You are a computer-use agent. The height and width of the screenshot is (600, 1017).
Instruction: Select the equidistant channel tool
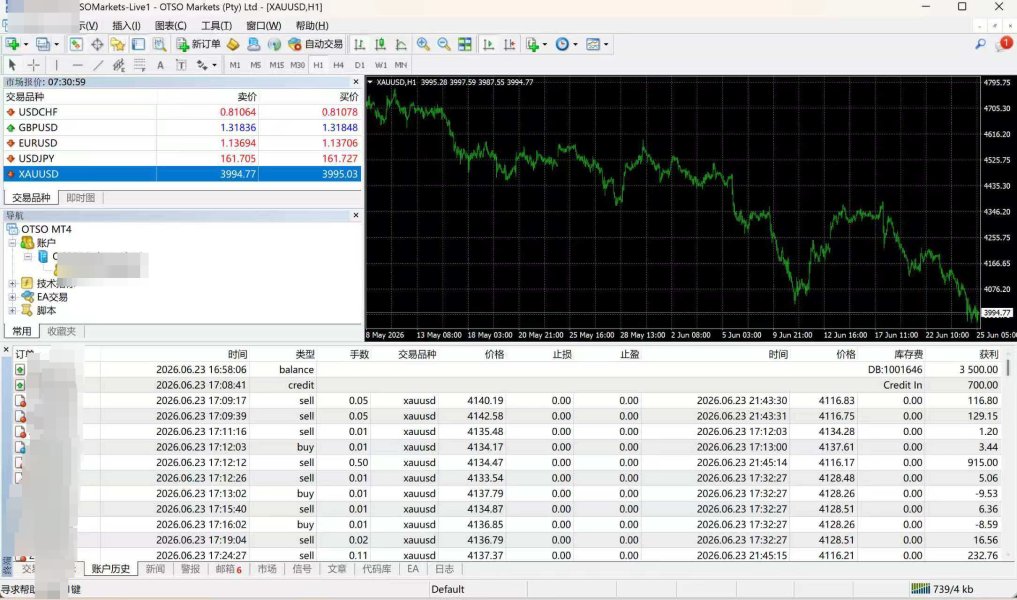point(118,65)
